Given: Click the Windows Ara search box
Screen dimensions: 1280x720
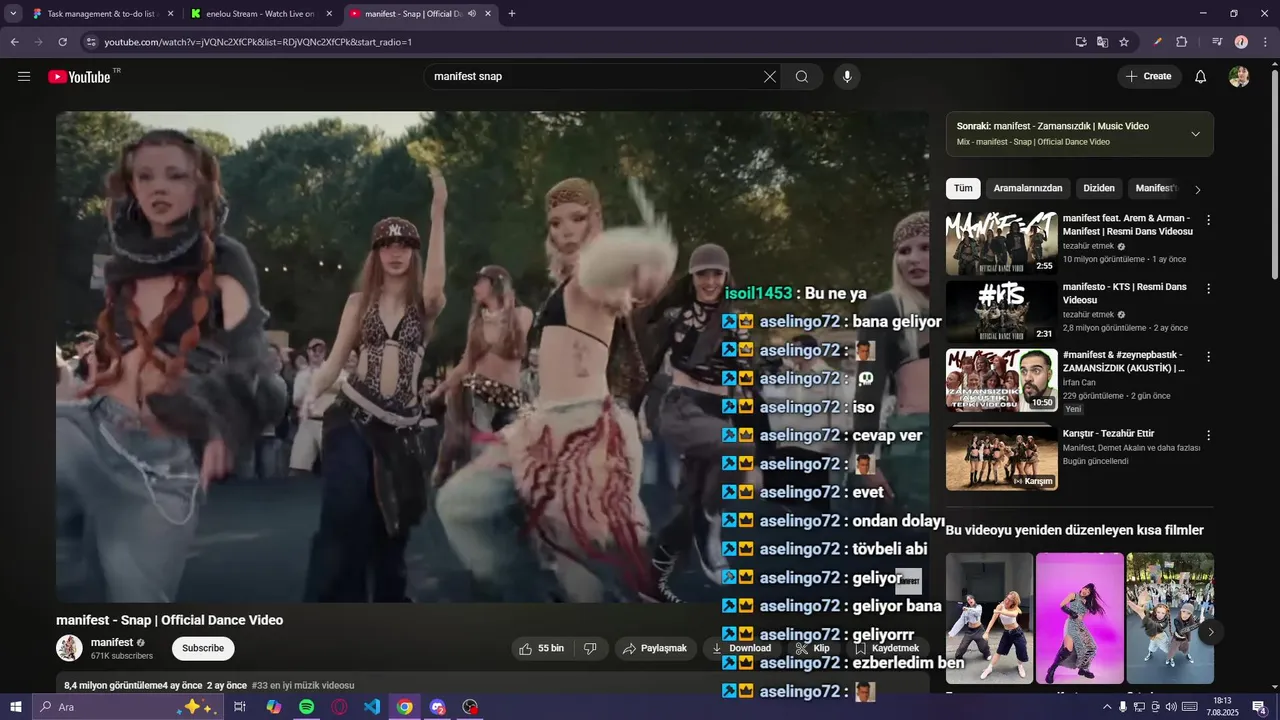Looking at the screenshot, I should click(127, 707).
